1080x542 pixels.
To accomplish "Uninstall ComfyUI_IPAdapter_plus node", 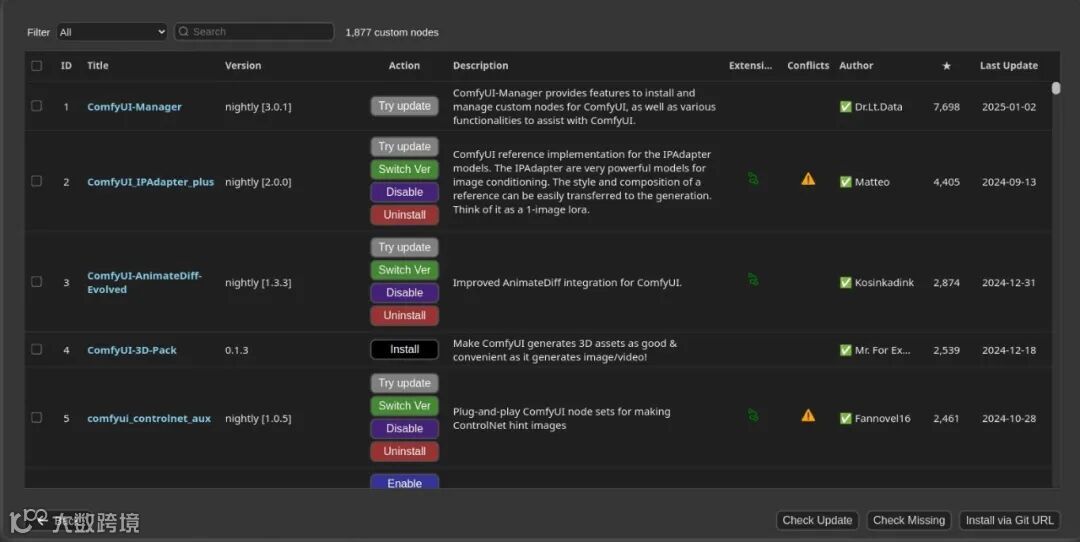I will point(404,215).
